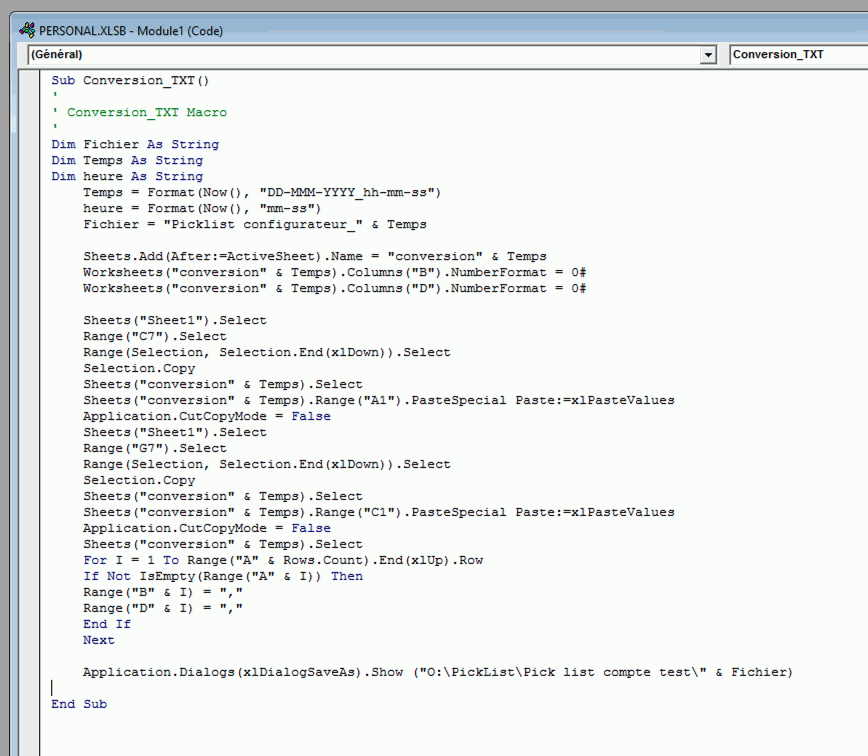Click the "DD-MMM-YYYY_hh-mm-ss" format string
Viewport: 868px width, 756px height.
(349, 192)
